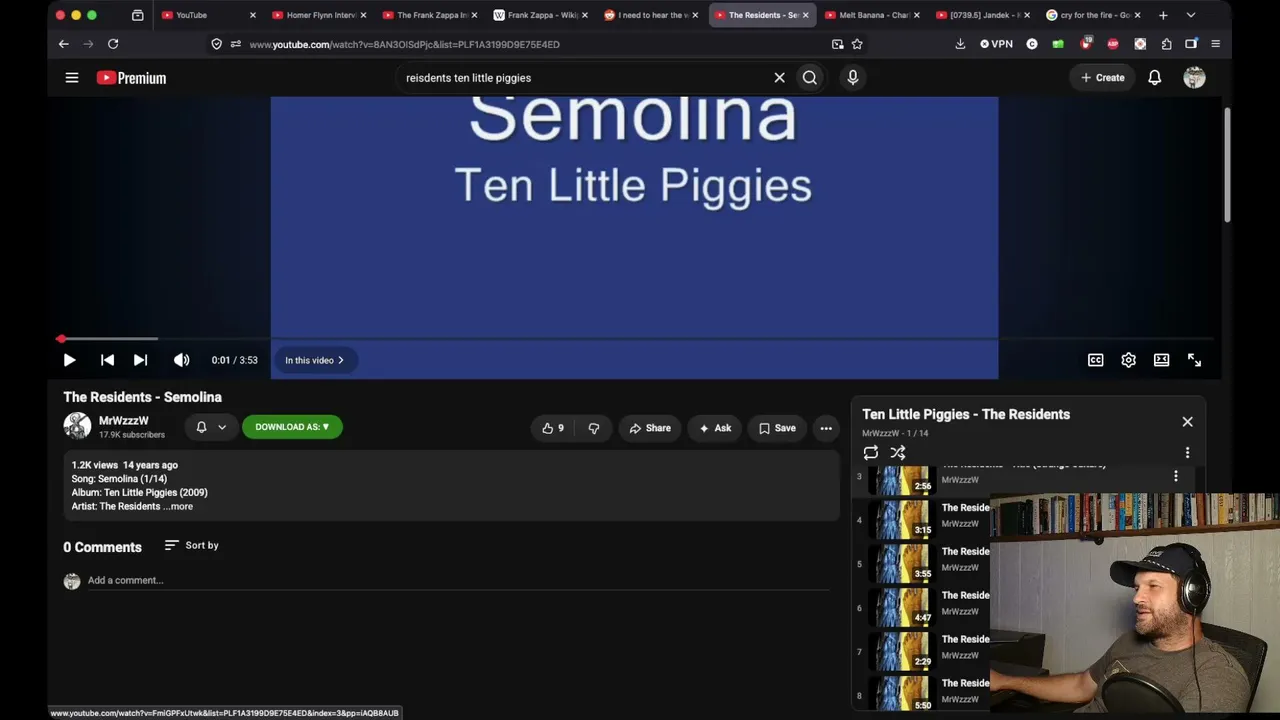
Task: Toggle closed captions on the player
Action: coord(1096,360)
